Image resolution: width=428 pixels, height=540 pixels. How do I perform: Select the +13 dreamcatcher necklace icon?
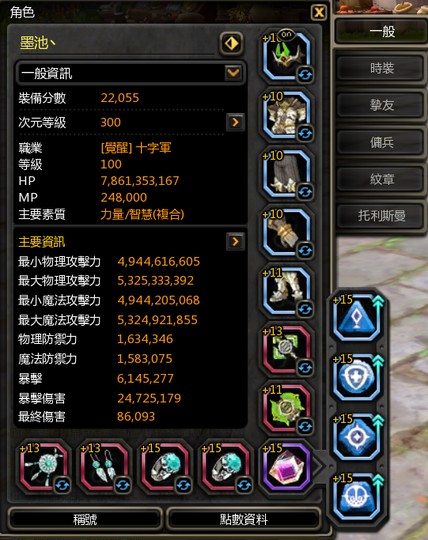click(44, 467)
